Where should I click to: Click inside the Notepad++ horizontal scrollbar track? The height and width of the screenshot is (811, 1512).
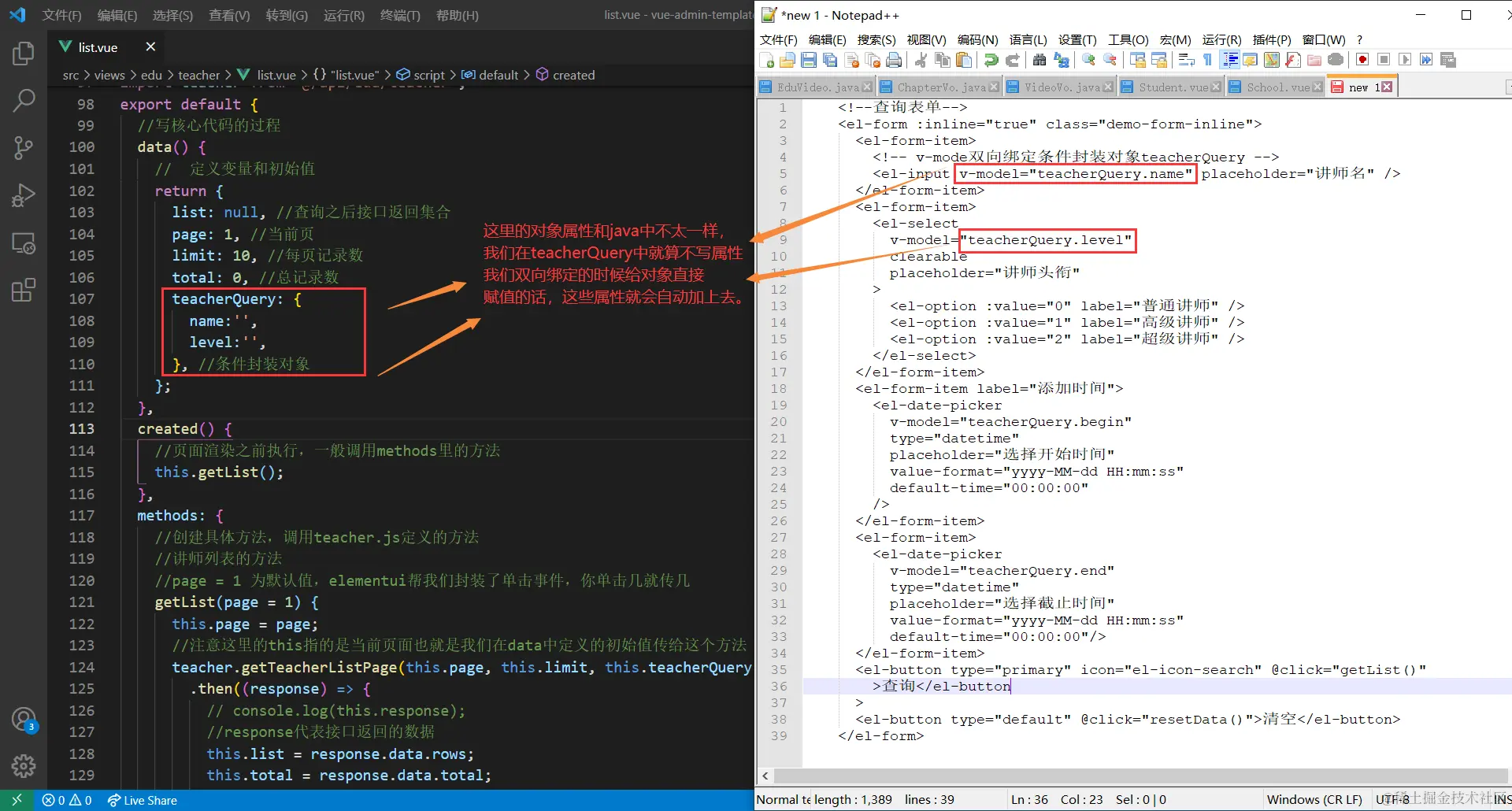click(1140, 776)
